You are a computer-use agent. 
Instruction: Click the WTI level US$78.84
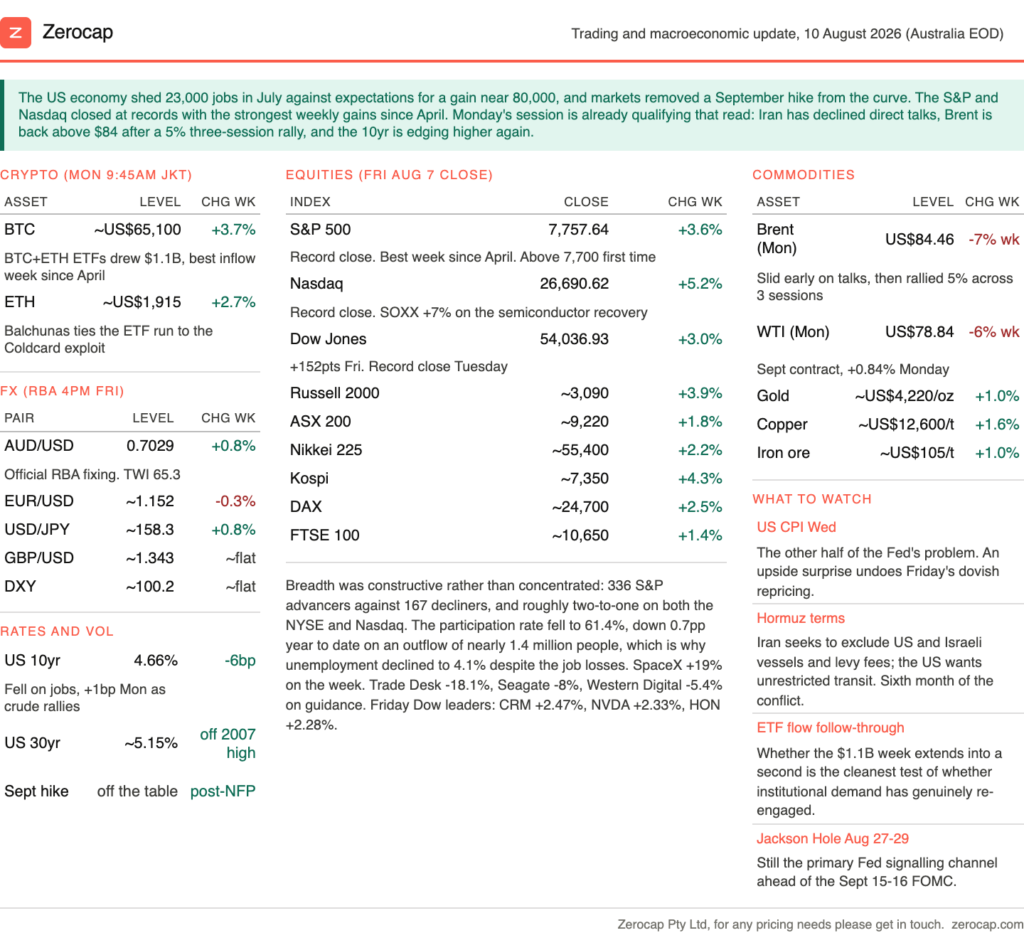click(x=920, y=332)
